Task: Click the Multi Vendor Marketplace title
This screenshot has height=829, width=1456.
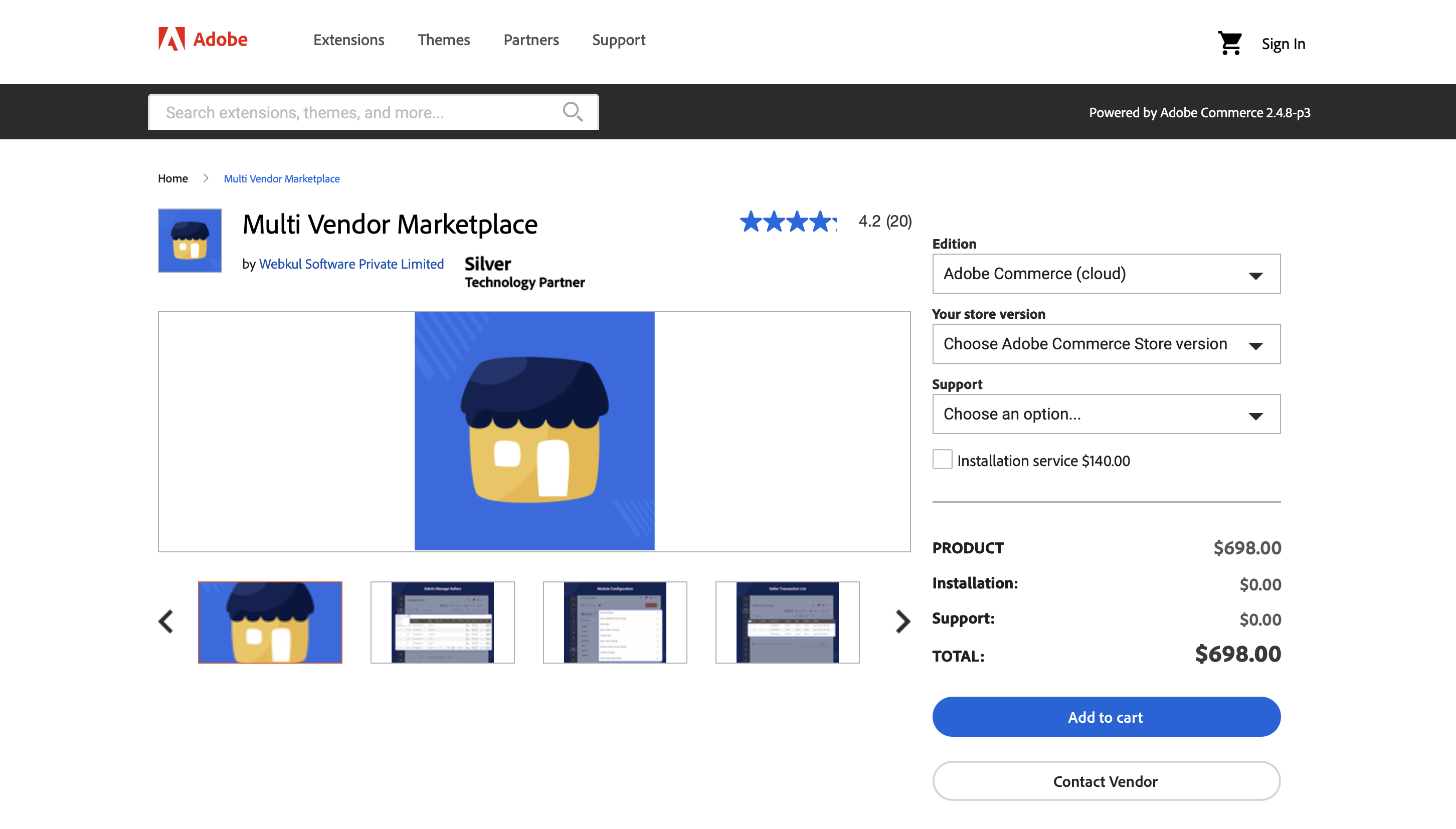Action: click(x=390, y=225)
